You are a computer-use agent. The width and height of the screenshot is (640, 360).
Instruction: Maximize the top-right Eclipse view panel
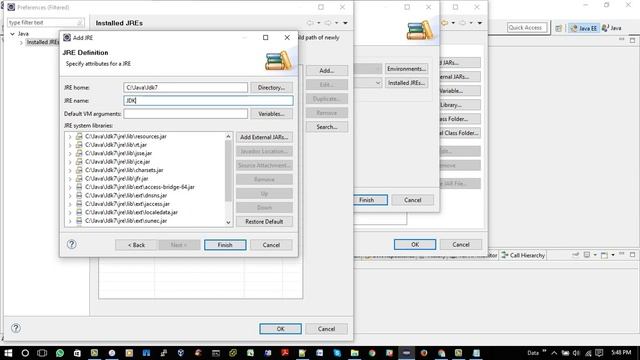coord(632,40)
